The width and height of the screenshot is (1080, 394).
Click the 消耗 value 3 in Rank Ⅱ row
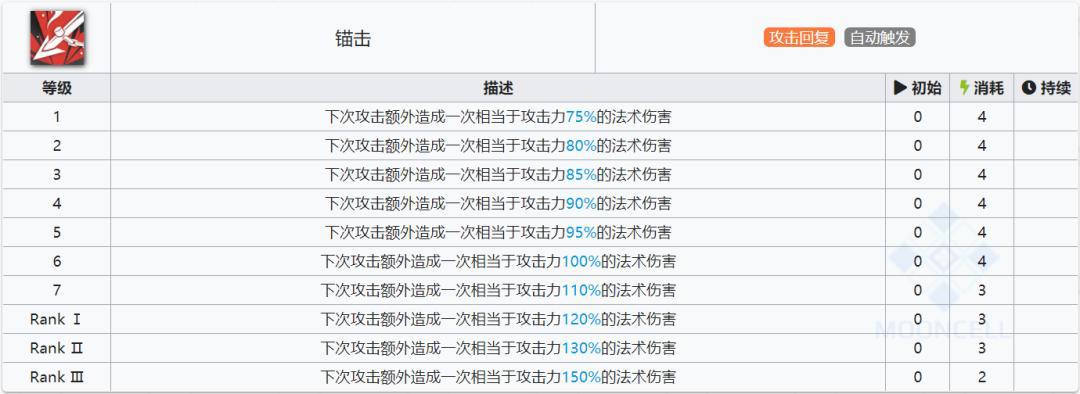pyautogui.click(x=982, y=349)
